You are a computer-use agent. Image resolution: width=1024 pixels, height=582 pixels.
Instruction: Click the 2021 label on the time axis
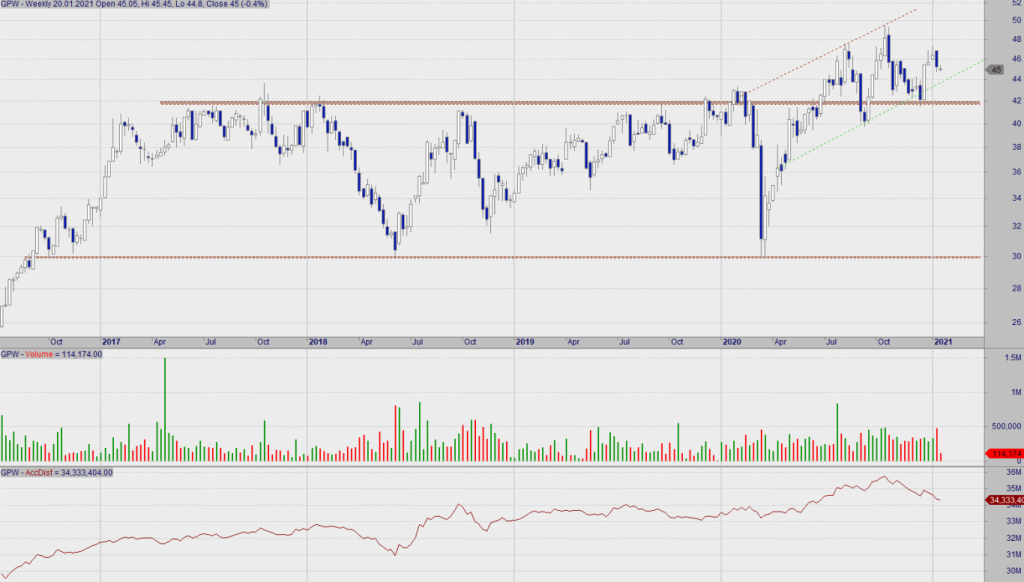click(x=942, y=342)
